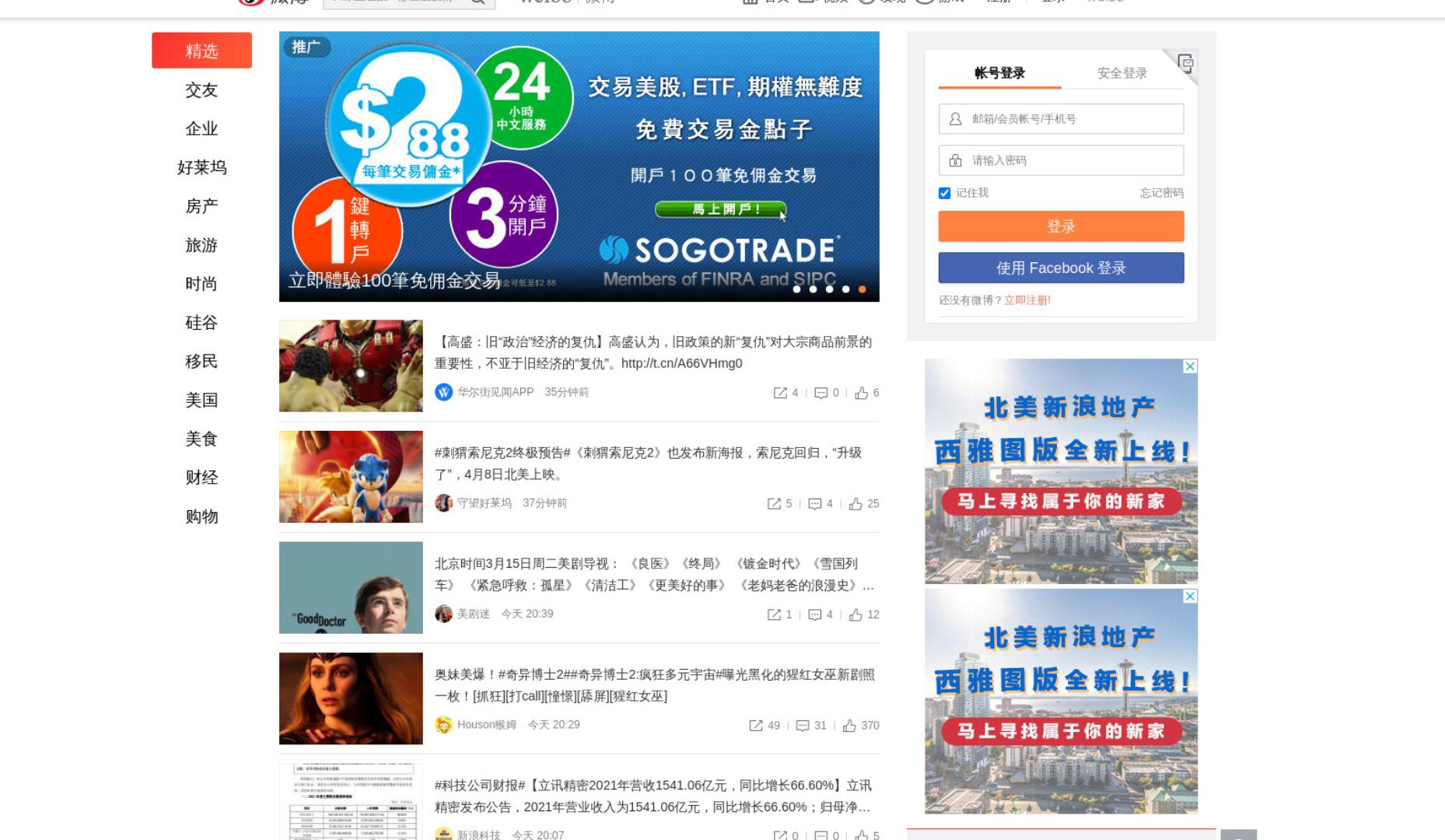Click user icon in account field
1445x840 pixels.
click(955, 119)
